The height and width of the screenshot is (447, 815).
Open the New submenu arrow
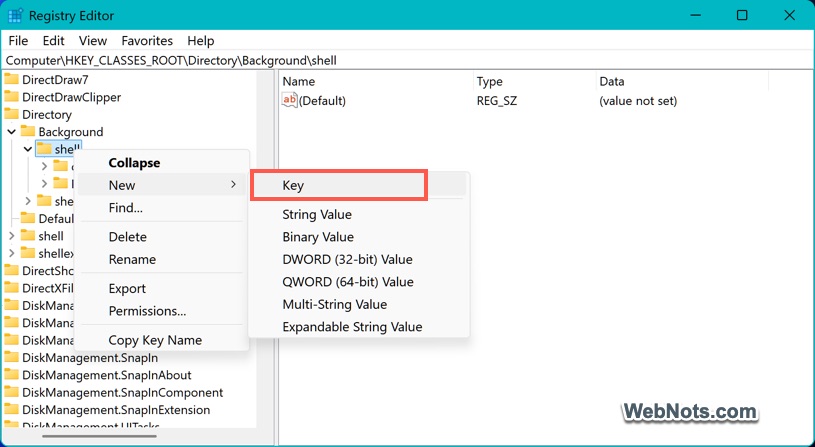click(233, 185)
